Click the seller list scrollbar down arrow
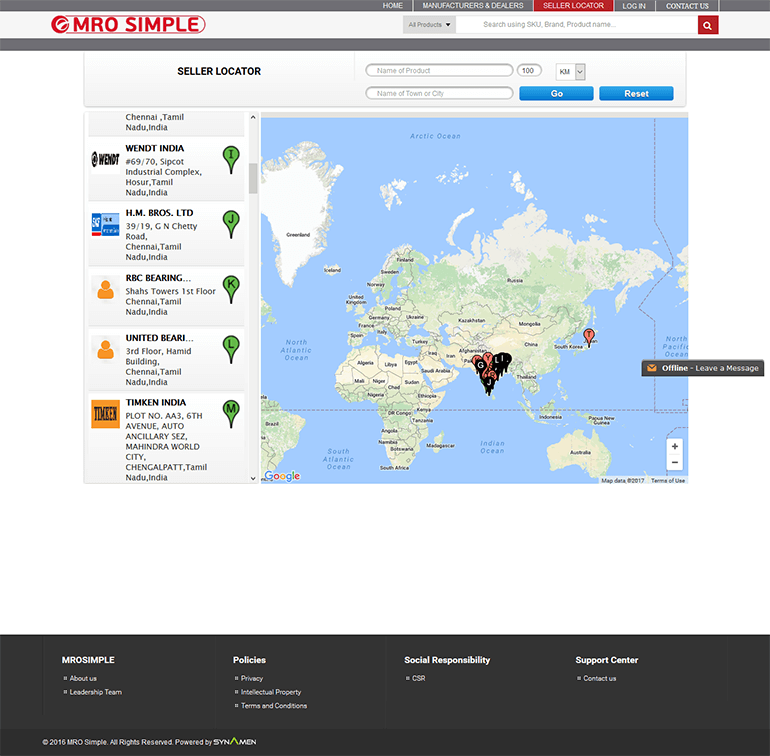Image resolution: width=770 pixels, height=756 pixels. (253, 478)
